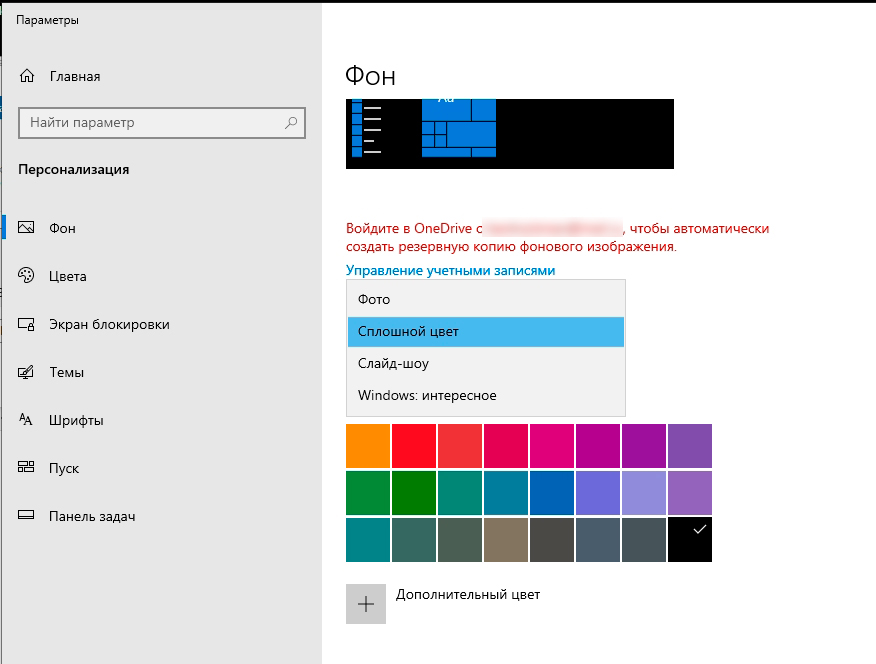This screenshot has height=664, width=876.
Task: Pick the black checked color swatch
Action: (x=689, y=539)
